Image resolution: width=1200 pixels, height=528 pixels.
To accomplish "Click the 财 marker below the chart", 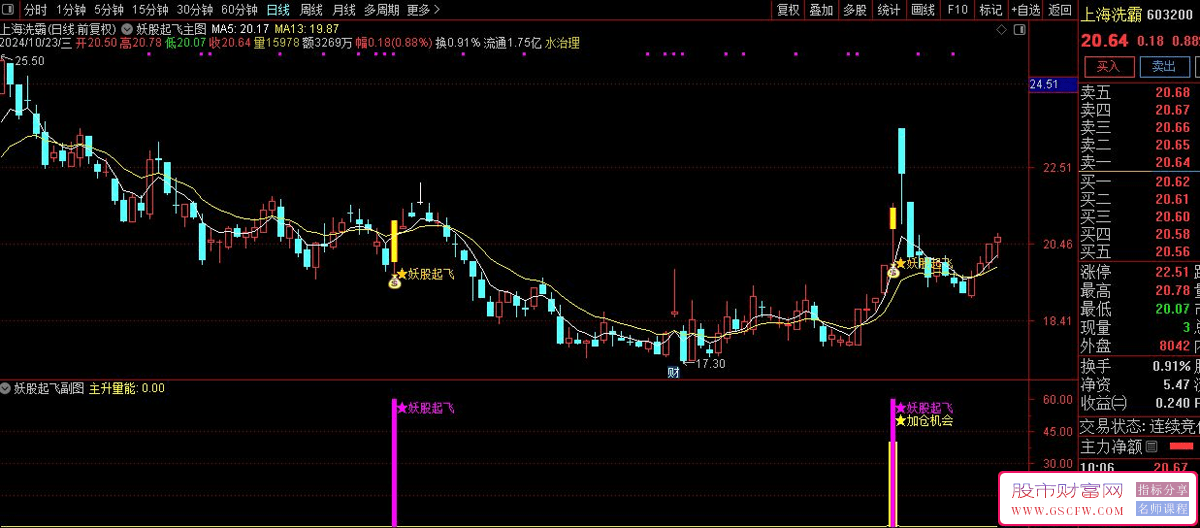I will pos(674,373).
